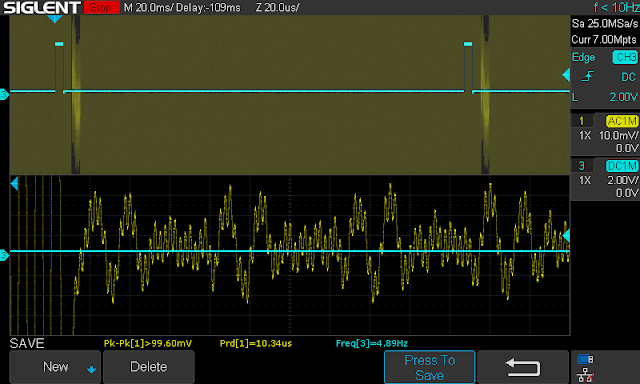Click the trigger level arrow in zoom window
Image resolution: width=640 pixels, height=384 pixels.
(566, 236)
